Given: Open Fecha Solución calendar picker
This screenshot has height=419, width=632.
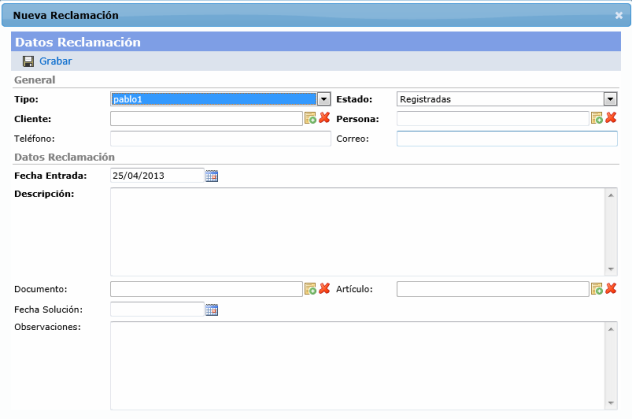Looking at the screenshot, I should (211, 310).
